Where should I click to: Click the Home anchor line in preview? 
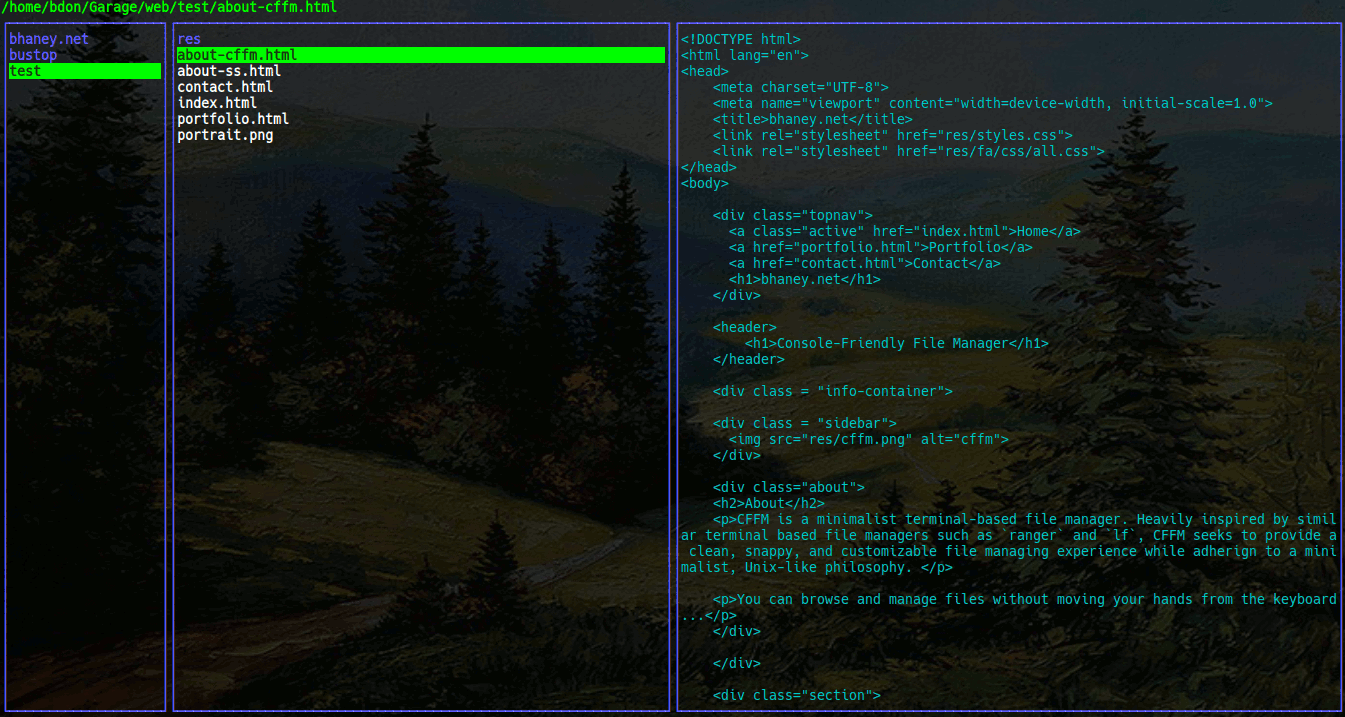tap(904, 231)
